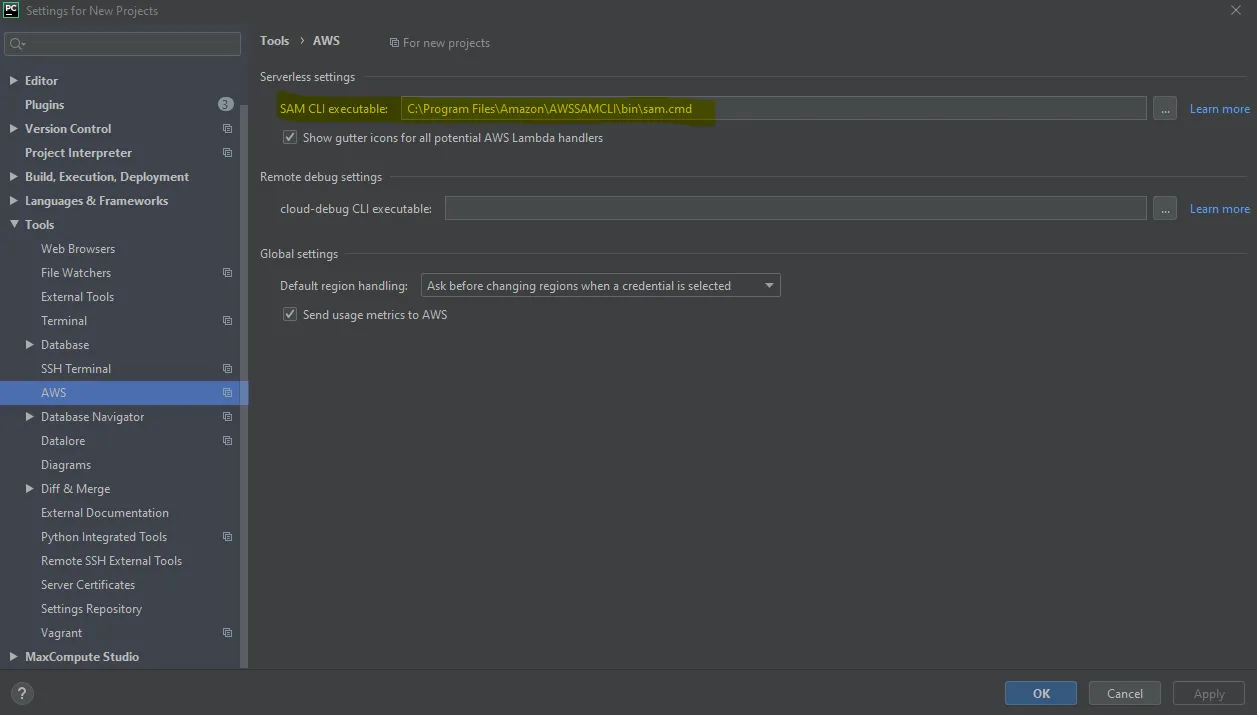Expand the Database Navigator node
The image size is (1257, 715).
coord(30,417)
